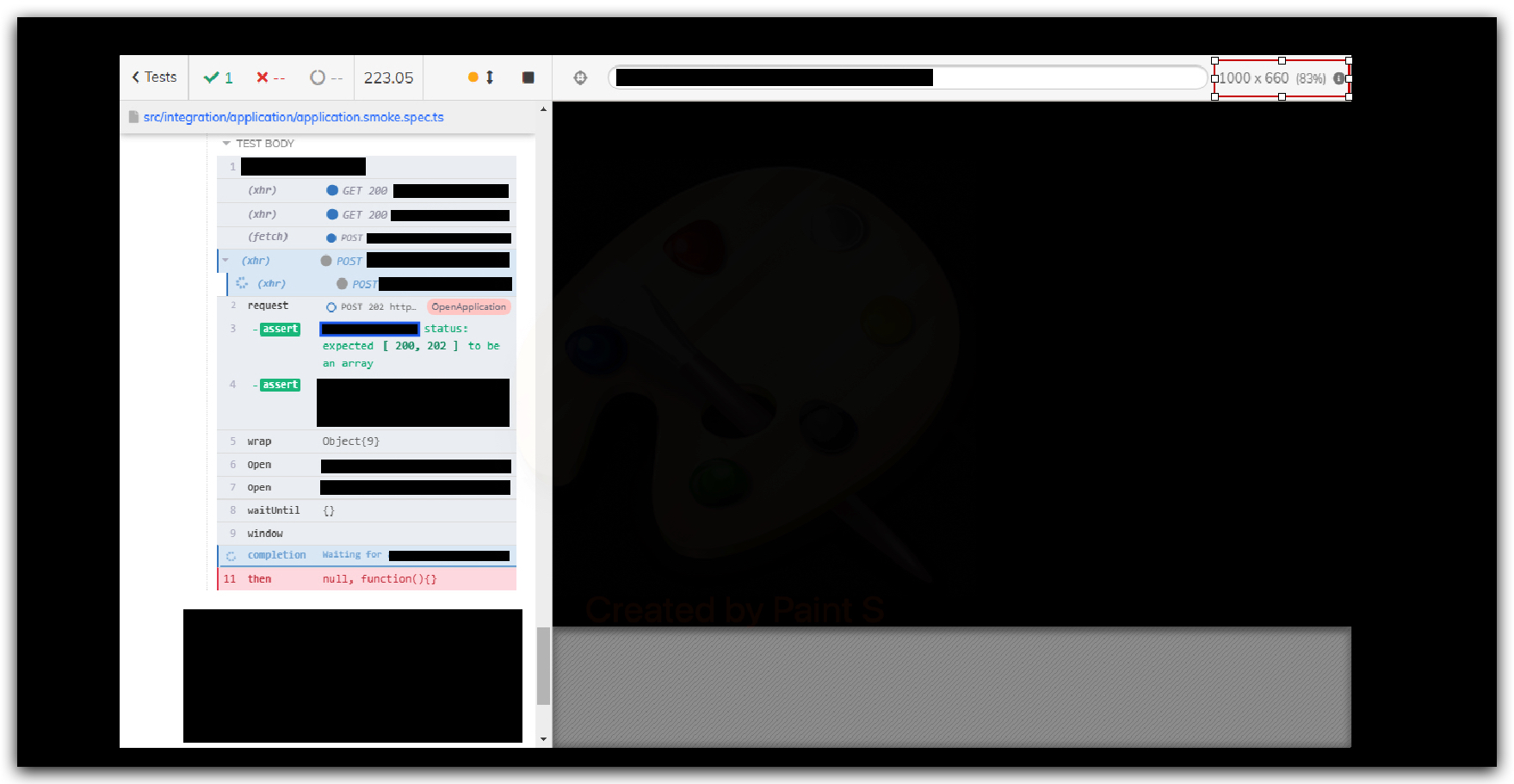The width and height of the screenshot is (1514, 784).
Task: Click the green assert badge on line 3
Action: [279, 329]
